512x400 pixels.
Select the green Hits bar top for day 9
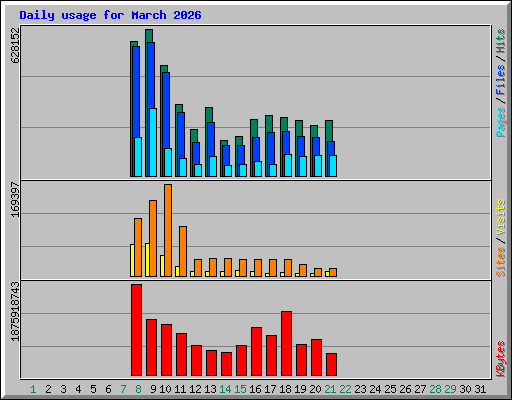coord(149,36)
